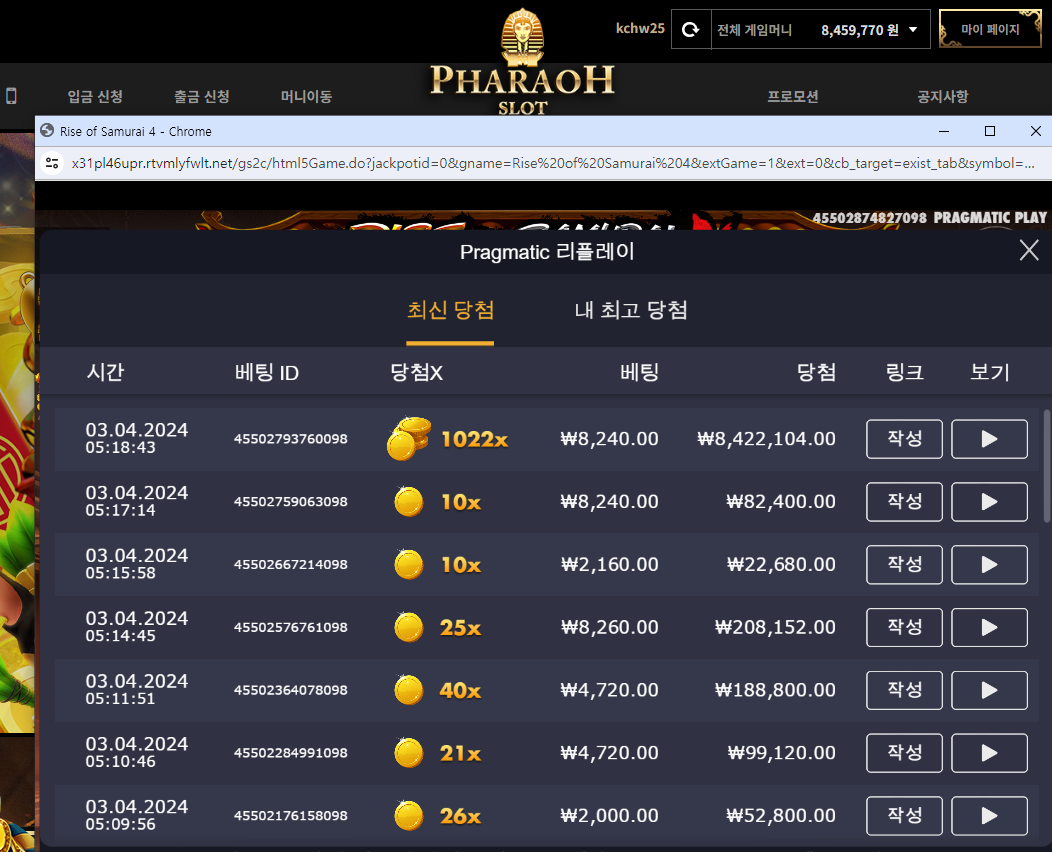Click 작성 button for the 21x win

[904, 753]
